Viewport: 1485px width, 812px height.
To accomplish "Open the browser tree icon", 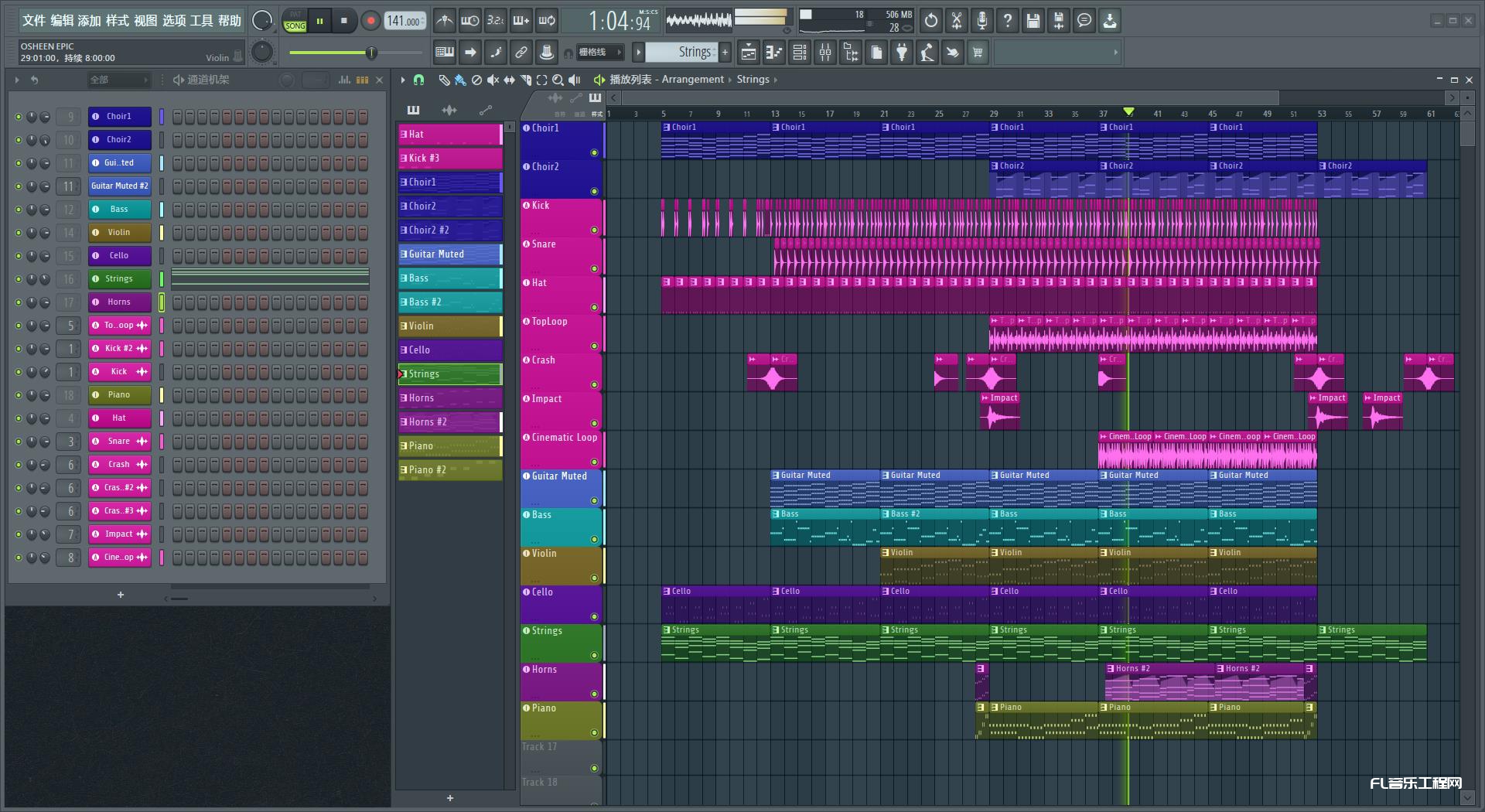I will click(851, 53).
